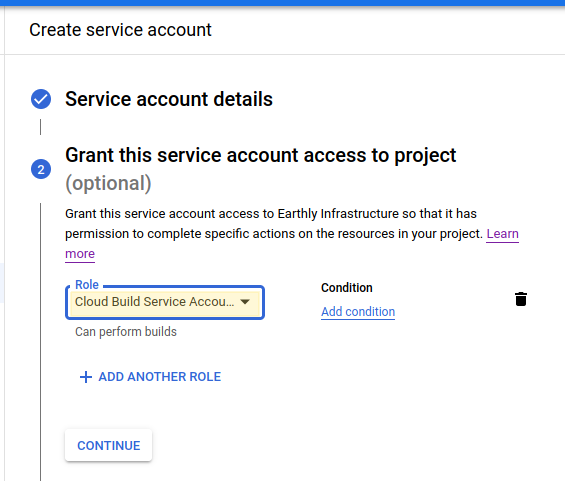Click the blue top header bar
Image resolution: width=565 pixels, height=481 pixels.
tap(282, 3)
